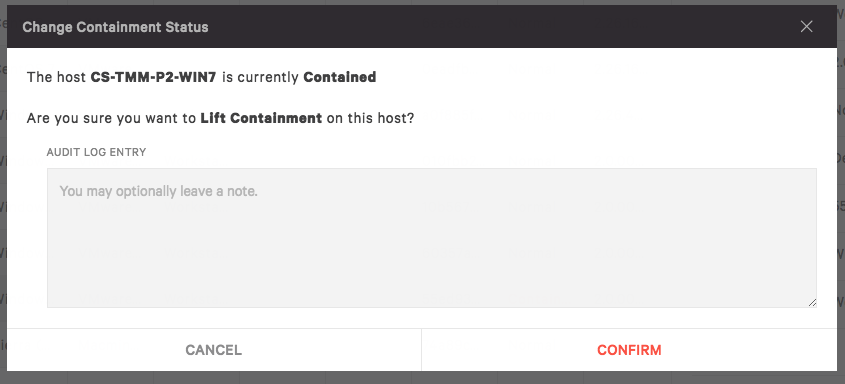Image resolution: width=845 pixels, height=384 pixels.
Task: Select the gray CANCEL label
Action: tap(214, 350)
